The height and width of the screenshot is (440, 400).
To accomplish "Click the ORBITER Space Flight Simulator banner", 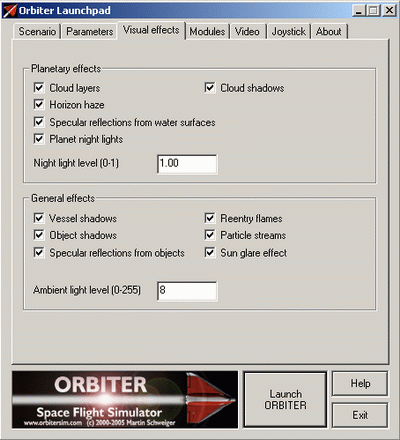I will pyautogui.click(x=125, y=399).
